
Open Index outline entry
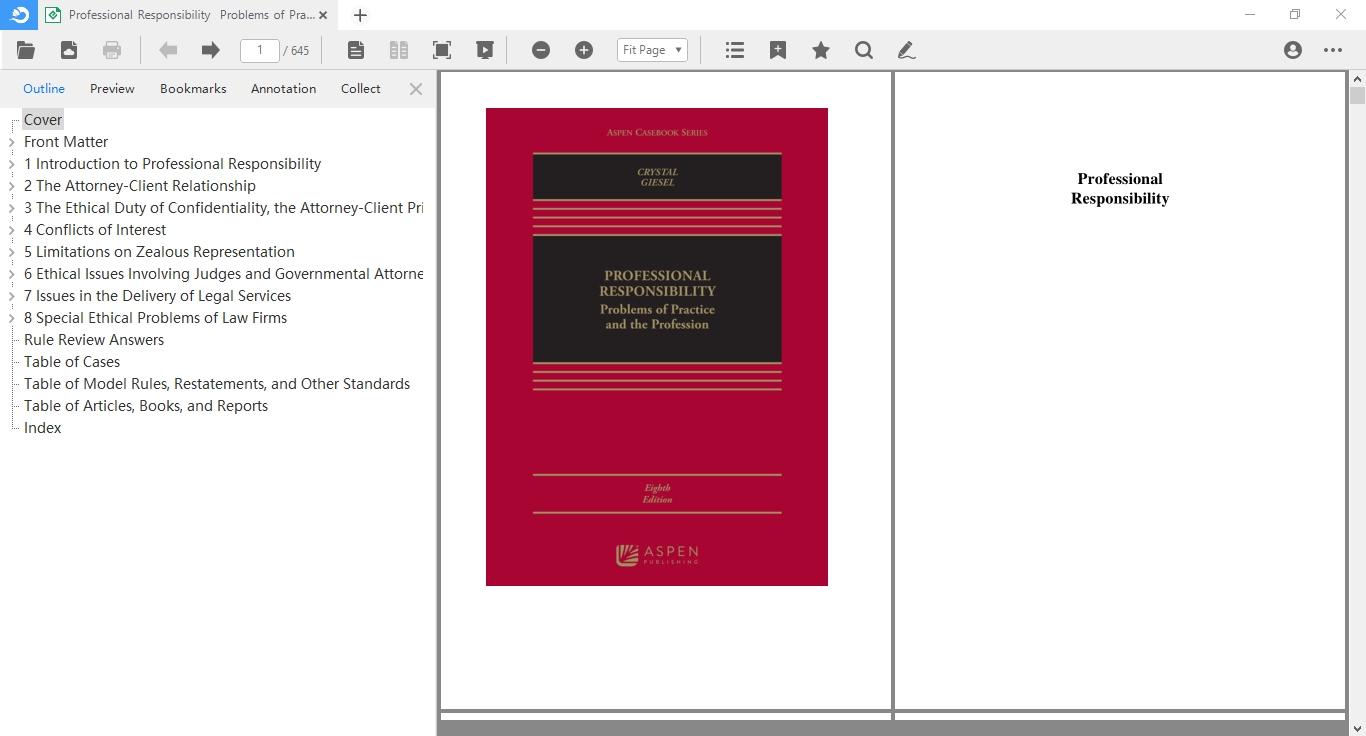point(43,428)
